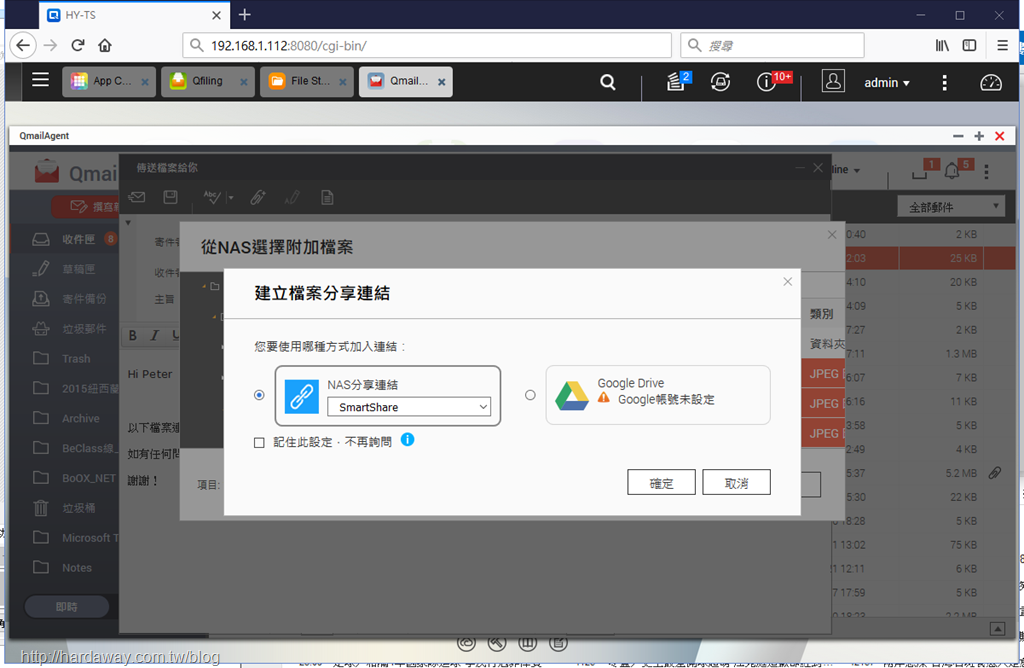This screenshot has height=668, width=1024.
Task: Check the remember this setting checkbox
Action: tap(259, 443)
